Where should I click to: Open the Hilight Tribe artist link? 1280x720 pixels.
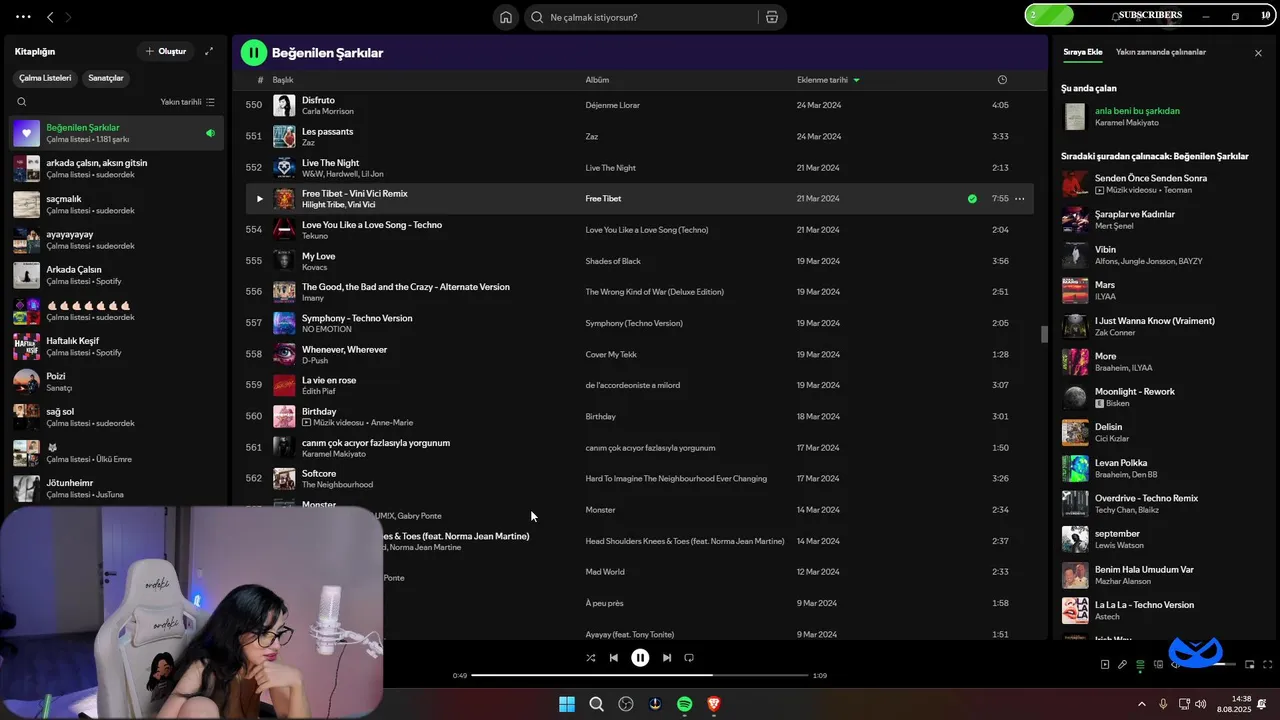[323, 205]
